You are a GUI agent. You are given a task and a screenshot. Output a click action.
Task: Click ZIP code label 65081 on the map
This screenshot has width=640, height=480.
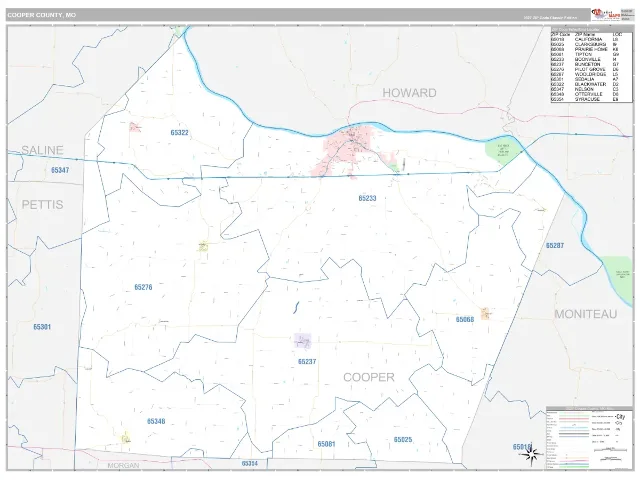click(x=327, y=444)
